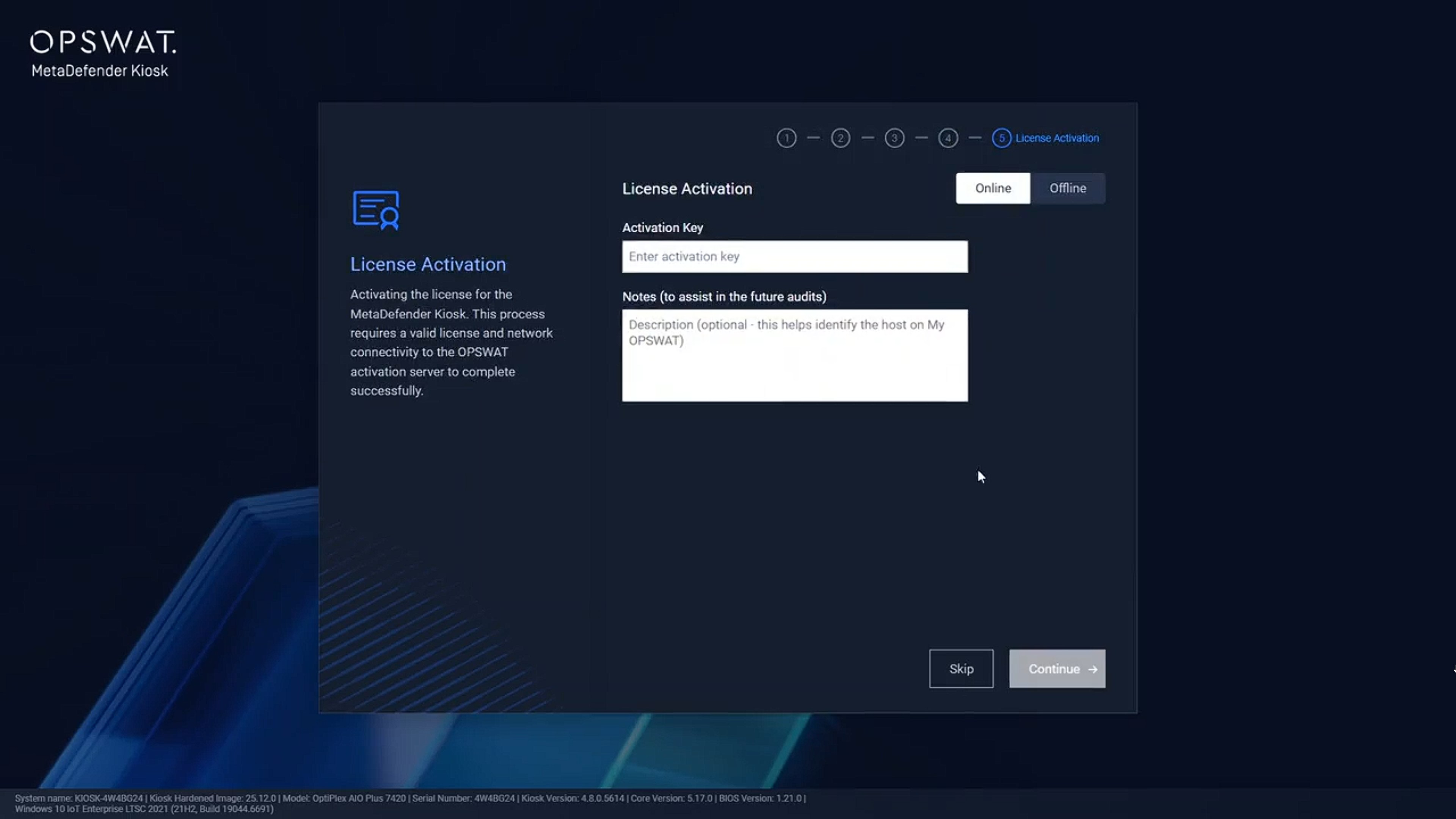Click into the Notes description textarea
Viewport: 1456px width, 819px height.
coord(794,355)
